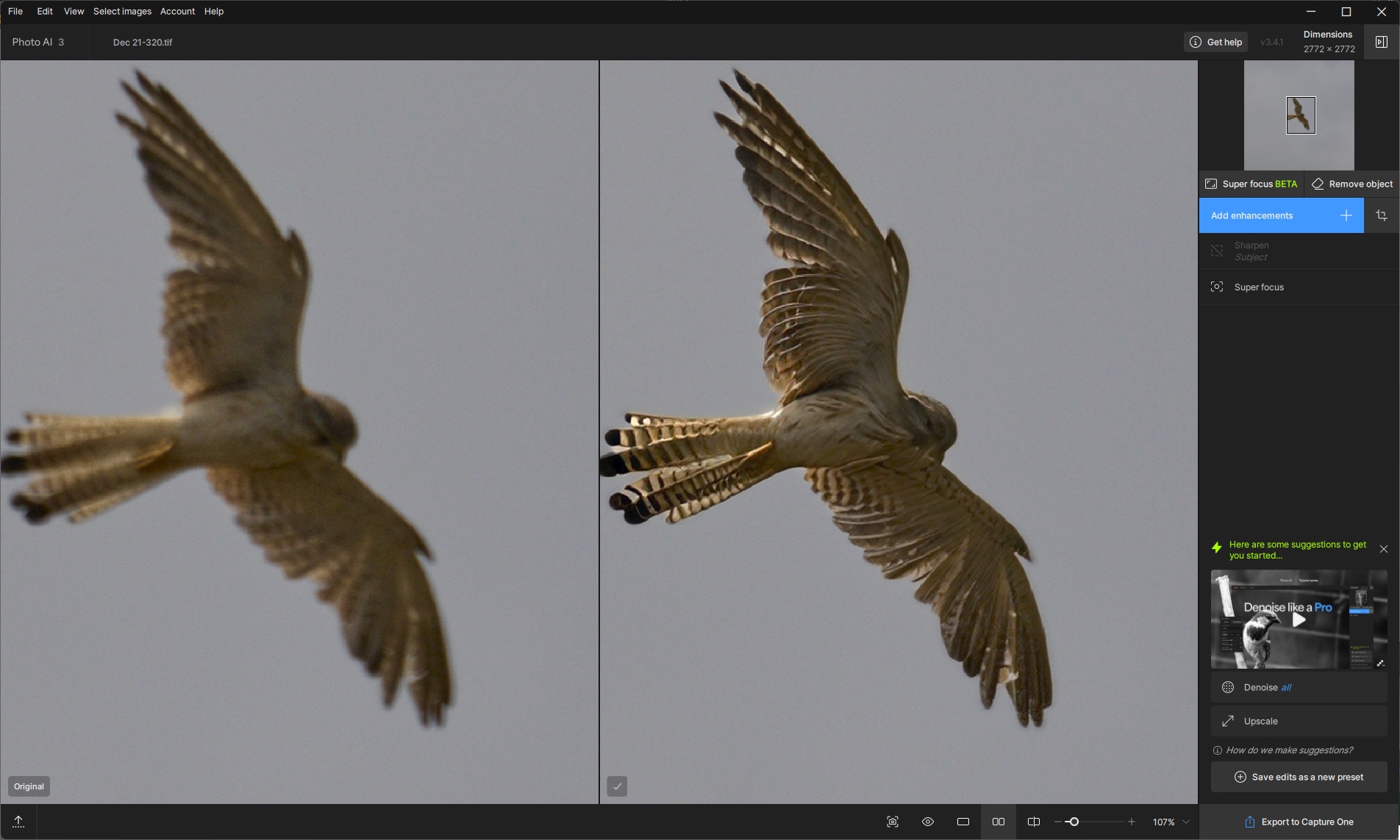Image resolution: width=1400 pixels, height=840 pixels.
Task: Click the zoom slider handle
Action: [x=1074, y=822]
